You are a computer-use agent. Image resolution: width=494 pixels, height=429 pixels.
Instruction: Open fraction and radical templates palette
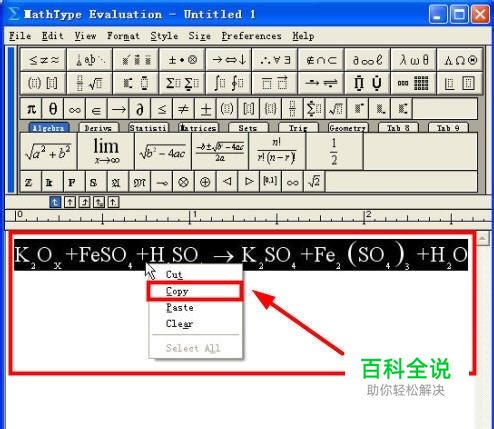point(89,83)
